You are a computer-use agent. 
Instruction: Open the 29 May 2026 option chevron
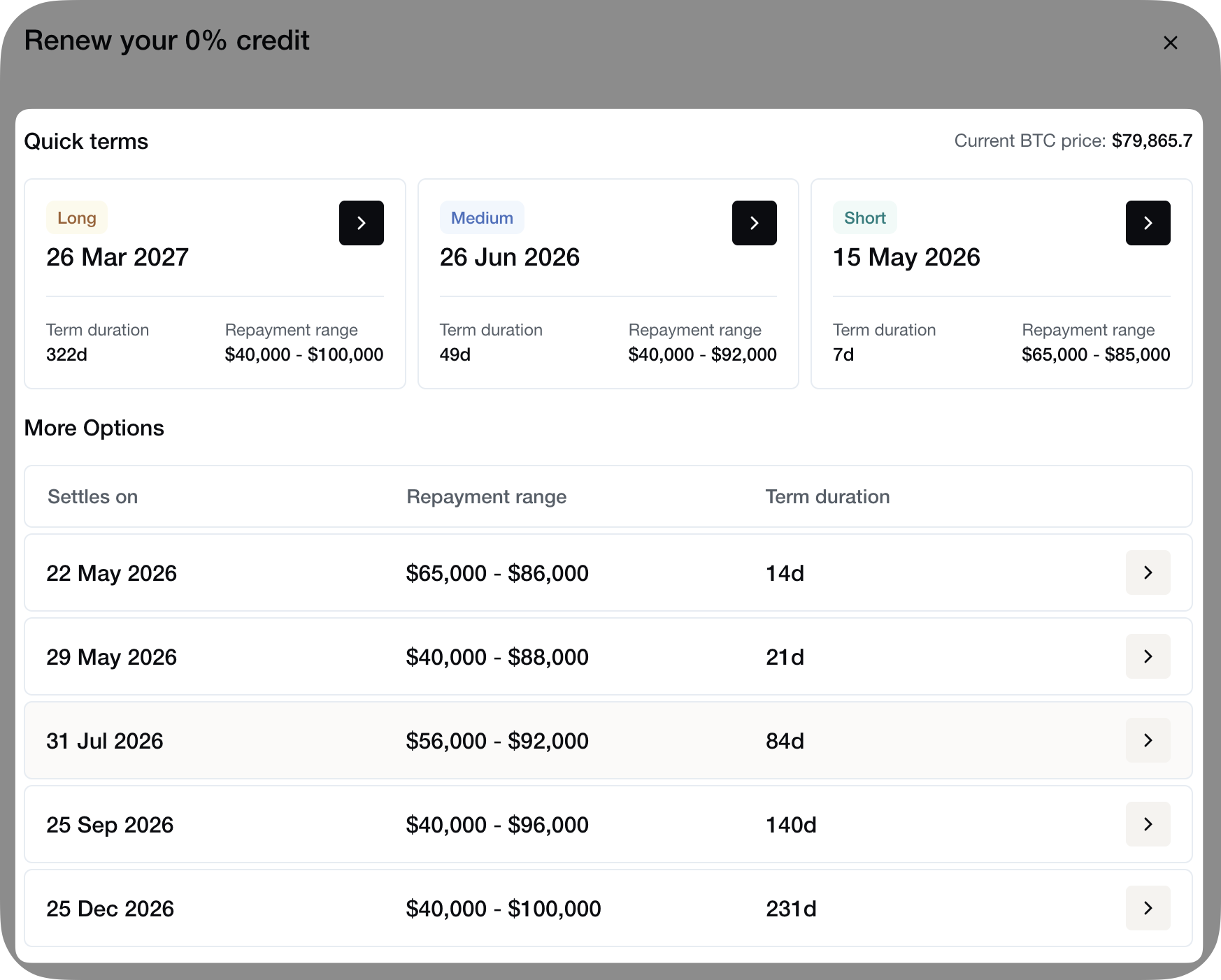tap(1148, 656)
